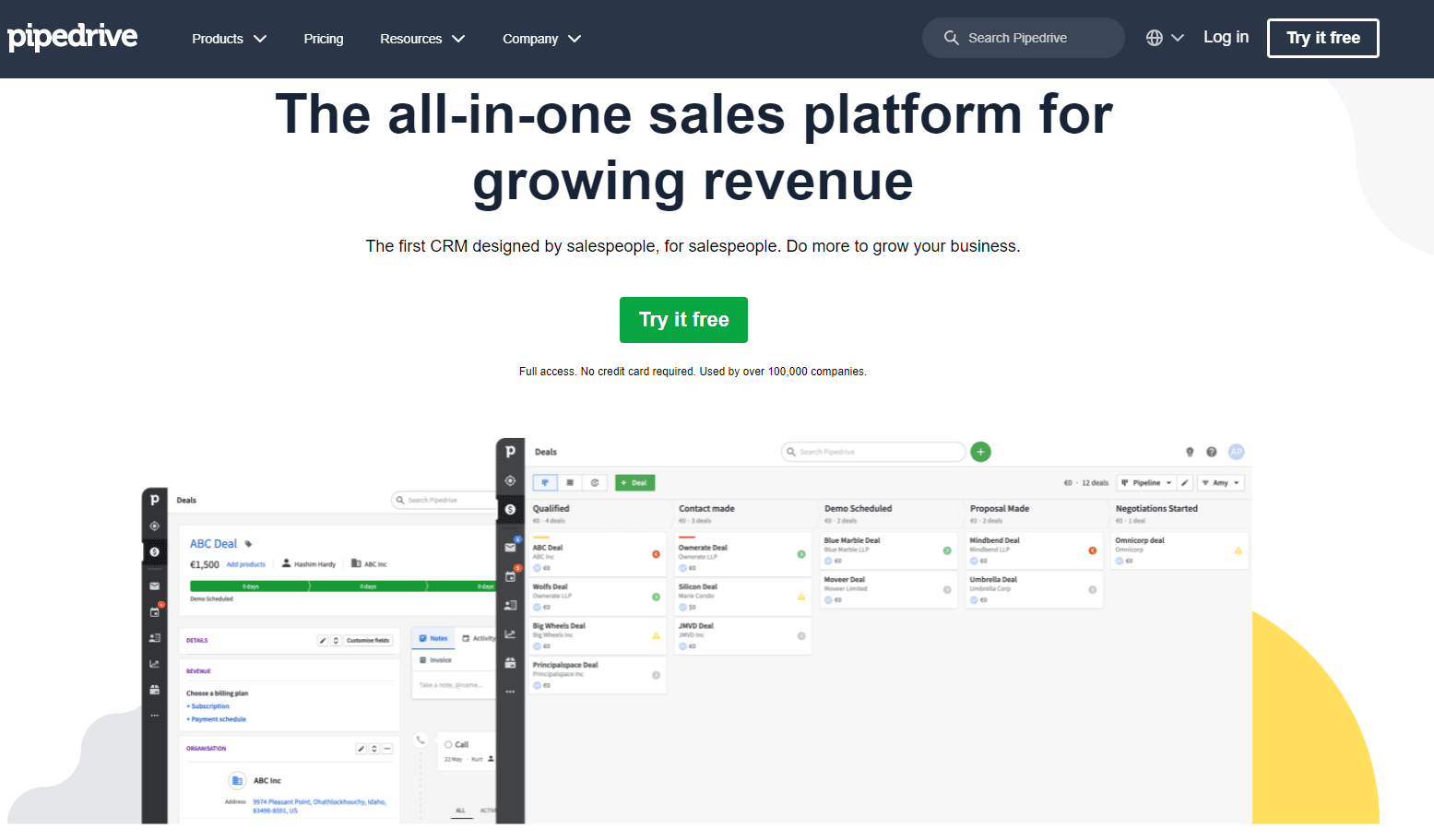Open the Umbrella Deal card

[x=1034, y=589]
